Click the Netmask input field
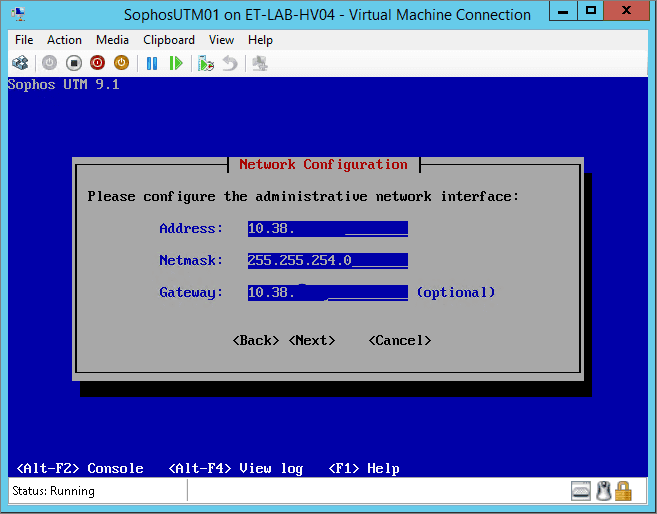This screenshot has width=657, height=514. pos(328,261)
